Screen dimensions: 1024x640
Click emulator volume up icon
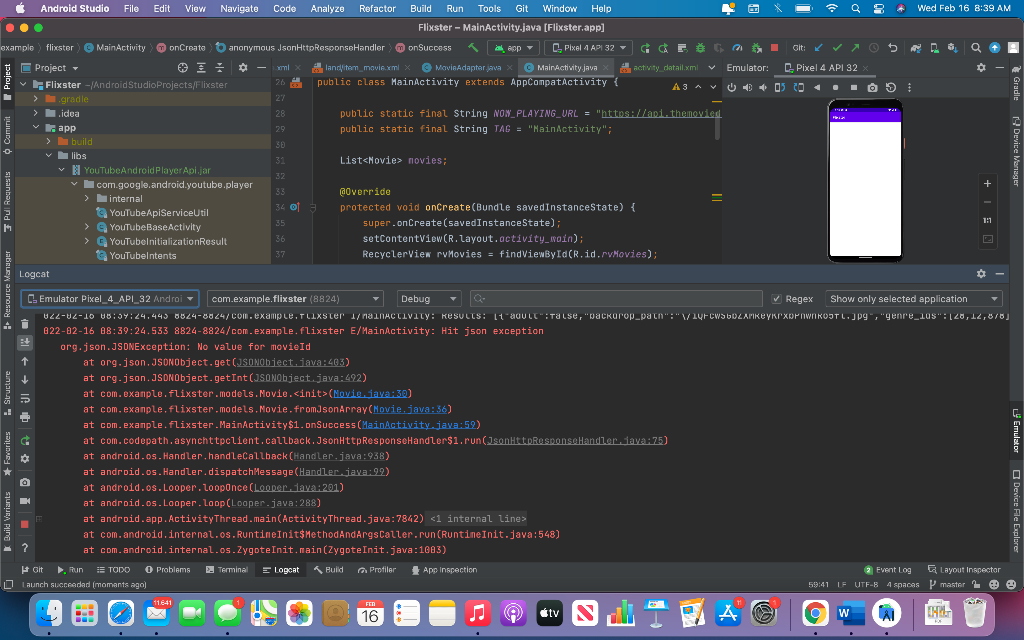[747, 88]
